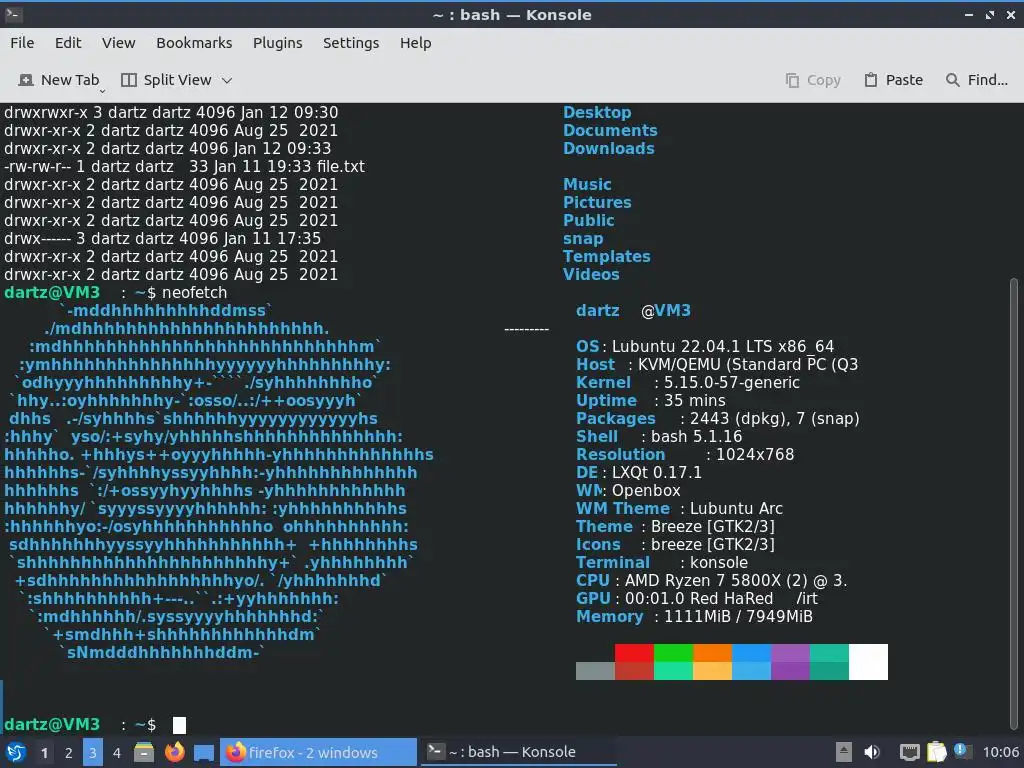This screenshot has height=768, width=1024.
Task: Open the Bookmarks menu
Action: pos(194,43)
